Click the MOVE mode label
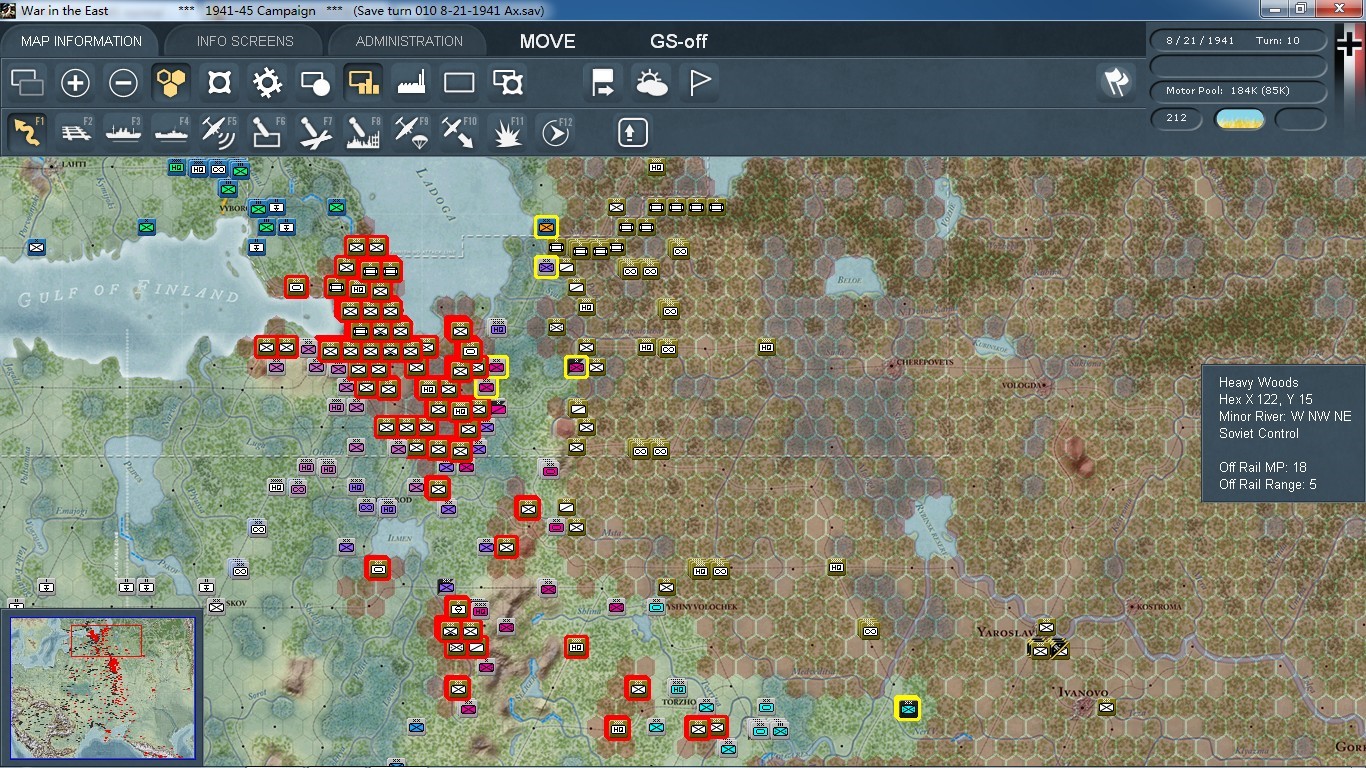 (548, 41)
